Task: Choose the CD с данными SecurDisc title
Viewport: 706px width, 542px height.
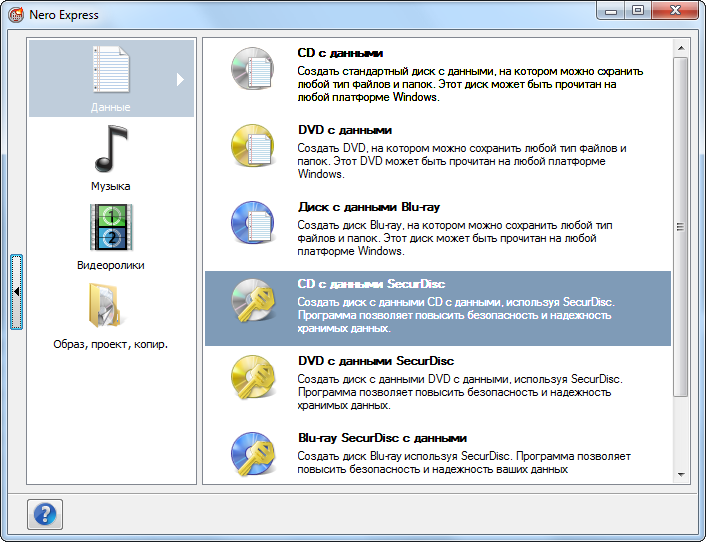Action: (371, 284)
